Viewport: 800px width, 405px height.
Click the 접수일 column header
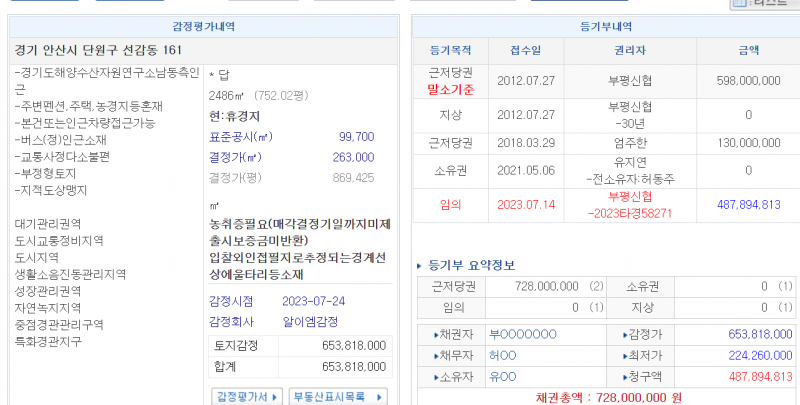coord(526,50)
